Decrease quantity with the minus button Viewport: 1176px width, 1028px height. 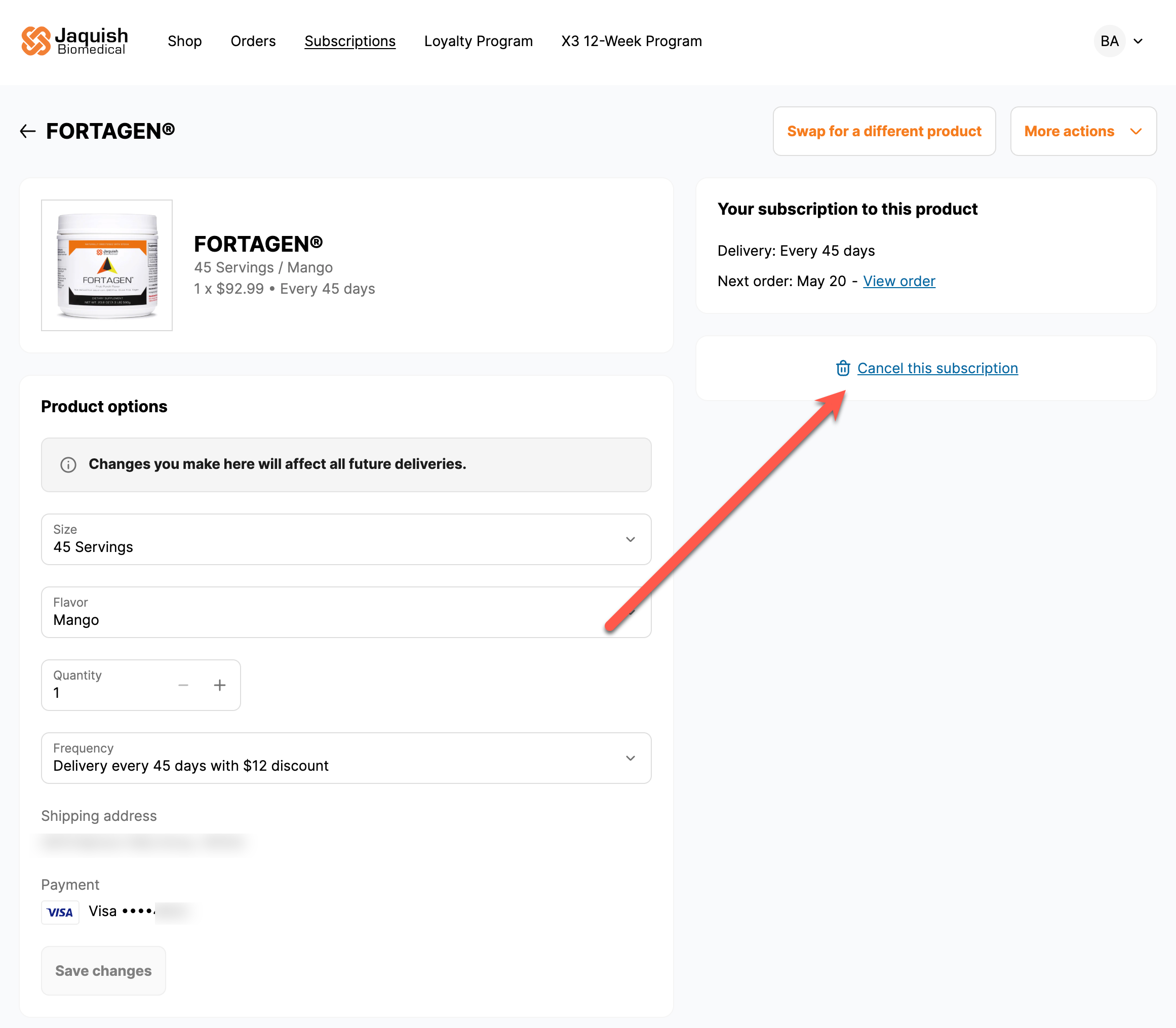tap(183, 685)
